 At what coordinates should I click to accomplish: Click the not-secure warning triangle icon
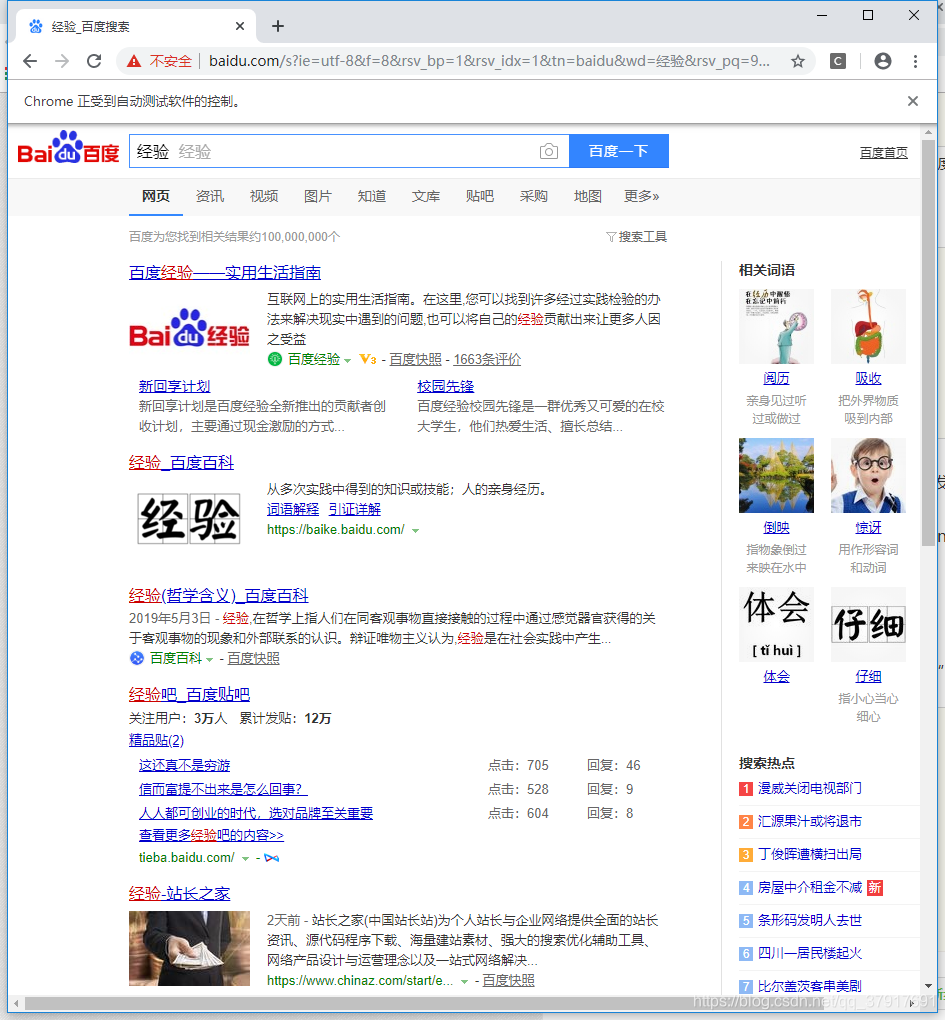pyautogui.click(x=134, y=61)
